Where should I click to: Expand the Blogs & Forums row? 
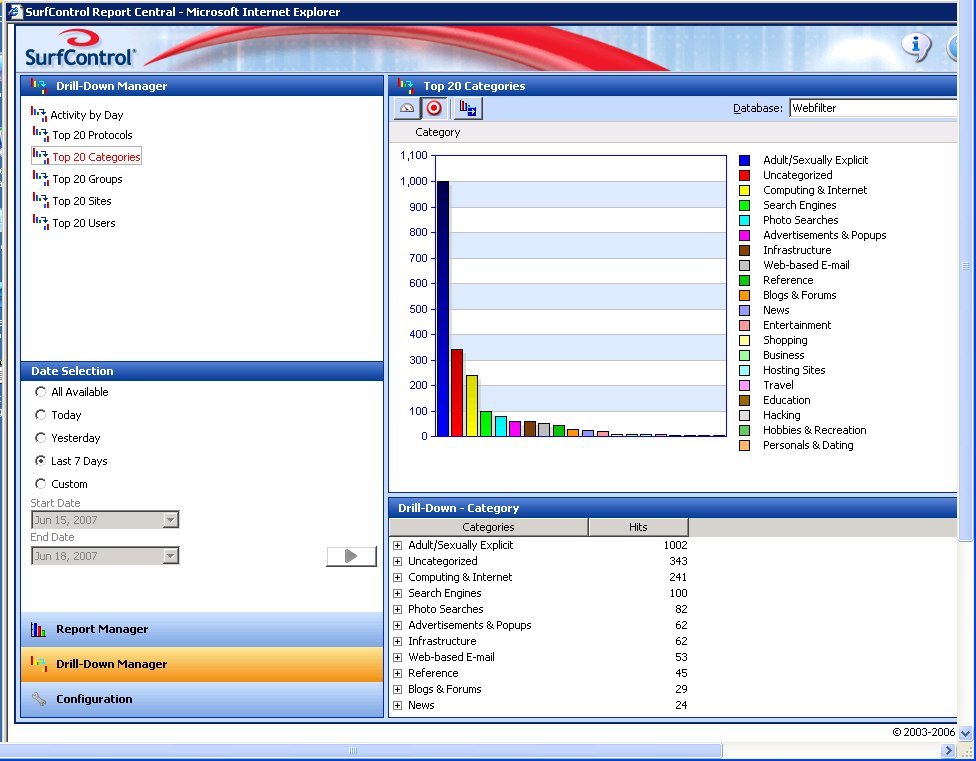398,689
